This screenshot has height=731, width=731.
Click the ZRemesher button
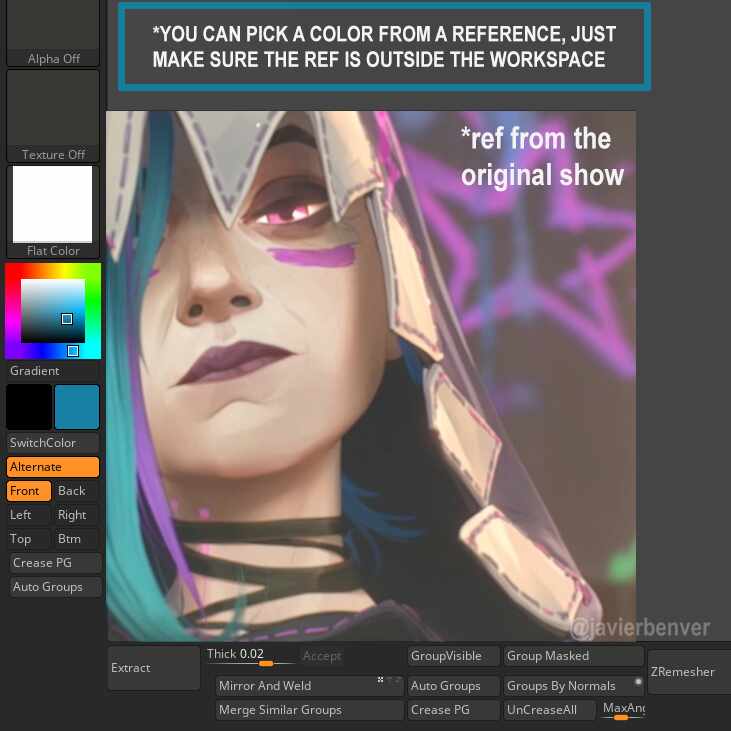pyautogui.click(x=689, y=672)
